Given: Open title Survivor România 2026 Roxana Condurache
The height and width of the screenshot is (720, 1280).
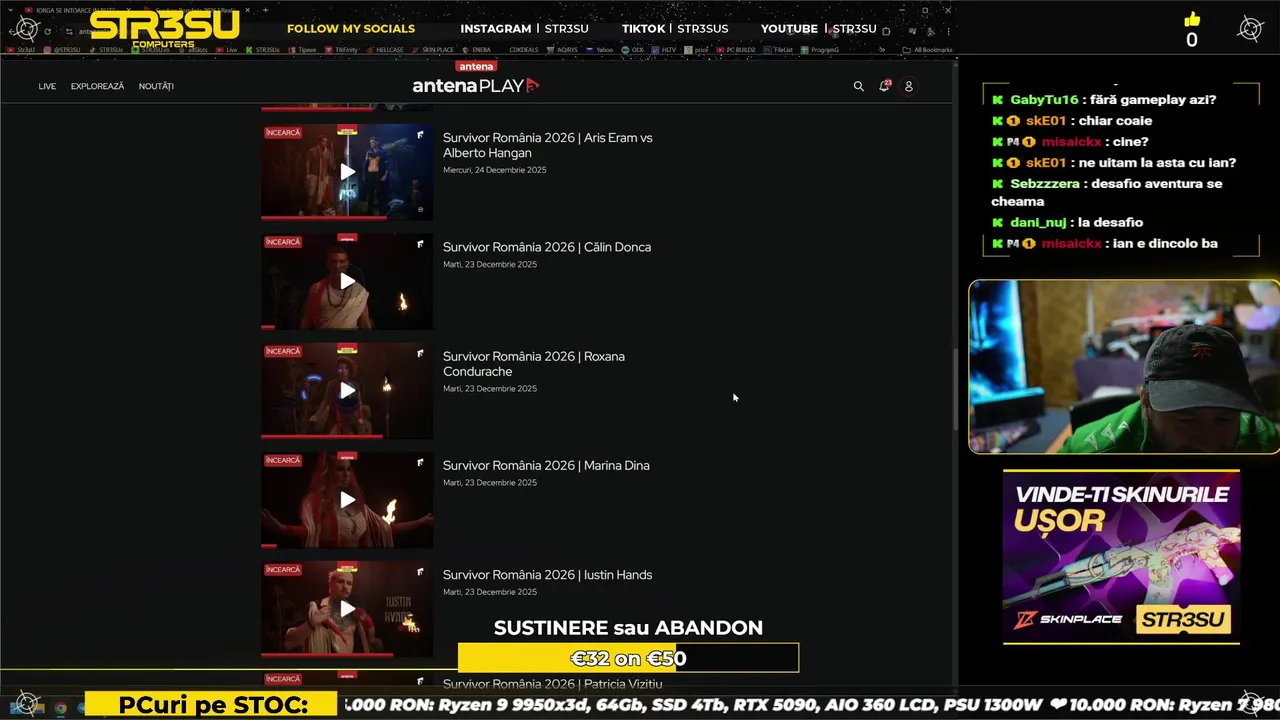Looking at the screenshot, I should (x=534, y=364).
